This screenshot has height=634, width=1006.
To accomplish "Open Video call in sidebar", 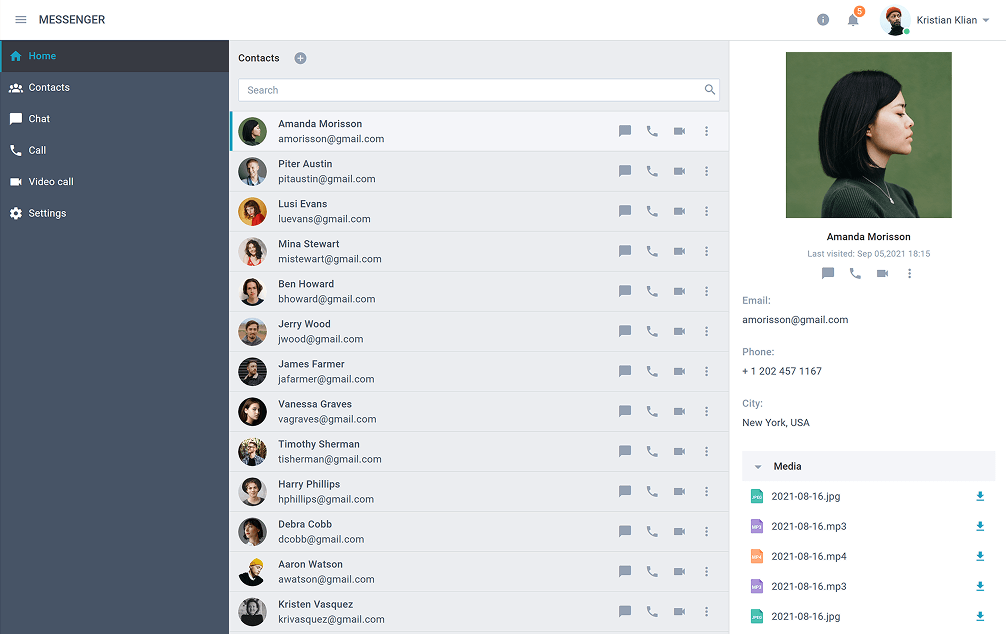I will (114, 182).
